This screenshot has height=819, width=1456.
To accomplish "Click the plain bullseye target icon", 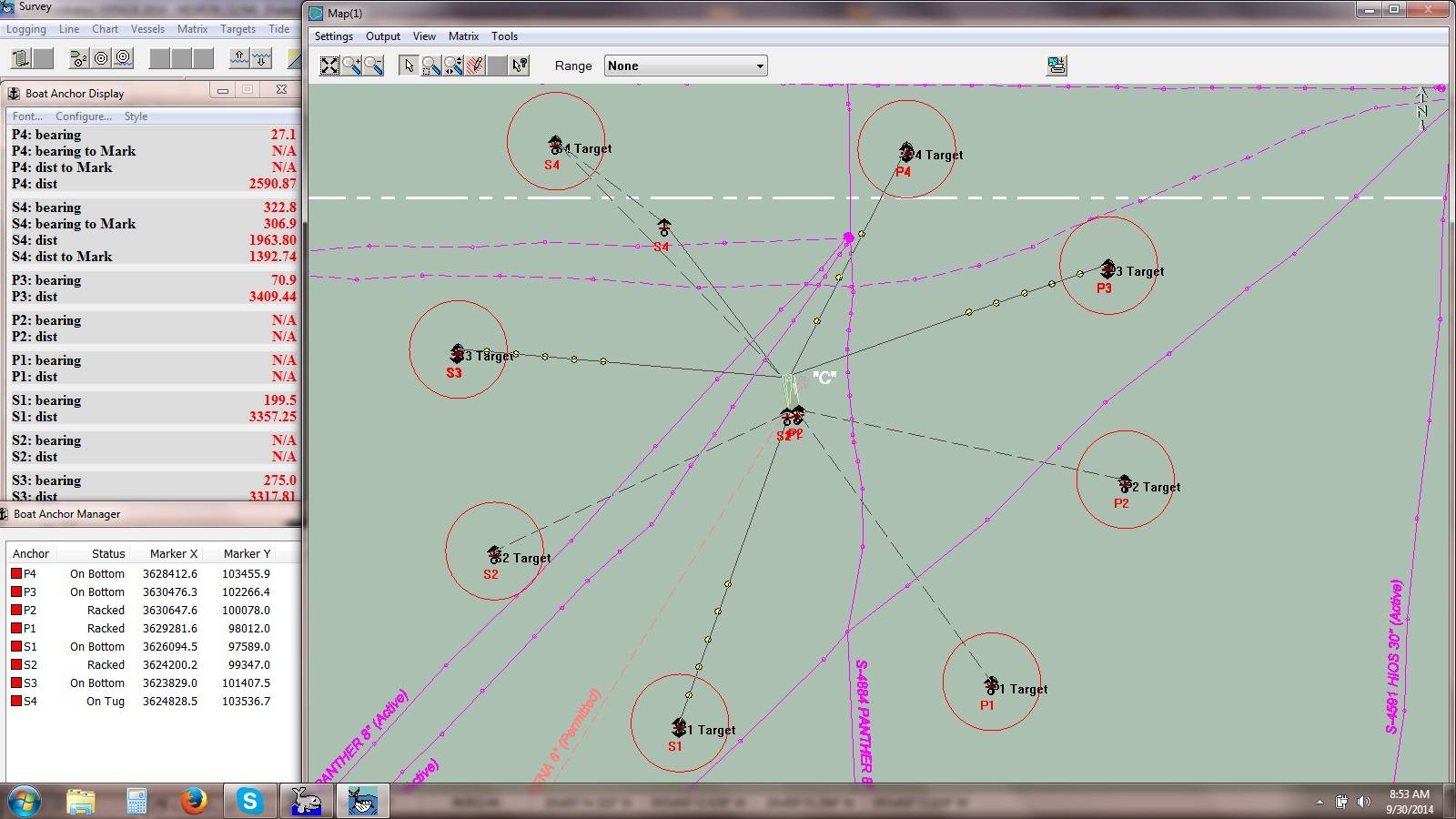I will pos(101,59).
